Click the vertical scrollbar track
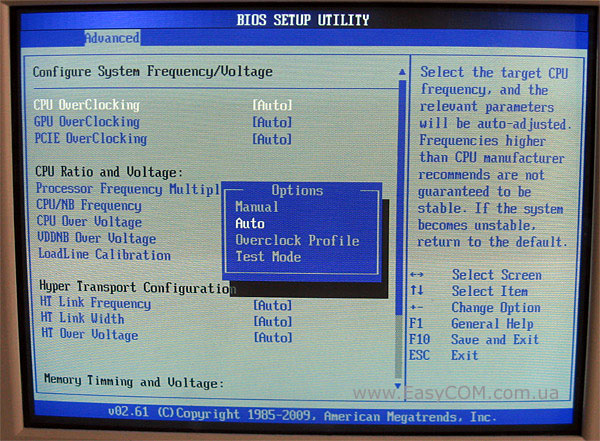The width and height of the screenshot is (600, 441). pyautogui.click(x=400, y=229)
